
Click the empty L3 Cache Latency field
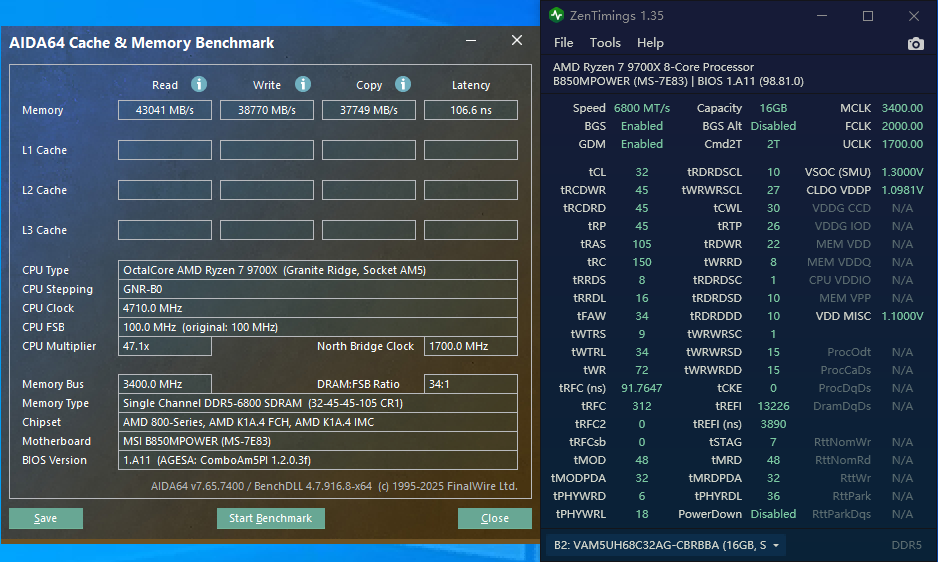471,230
